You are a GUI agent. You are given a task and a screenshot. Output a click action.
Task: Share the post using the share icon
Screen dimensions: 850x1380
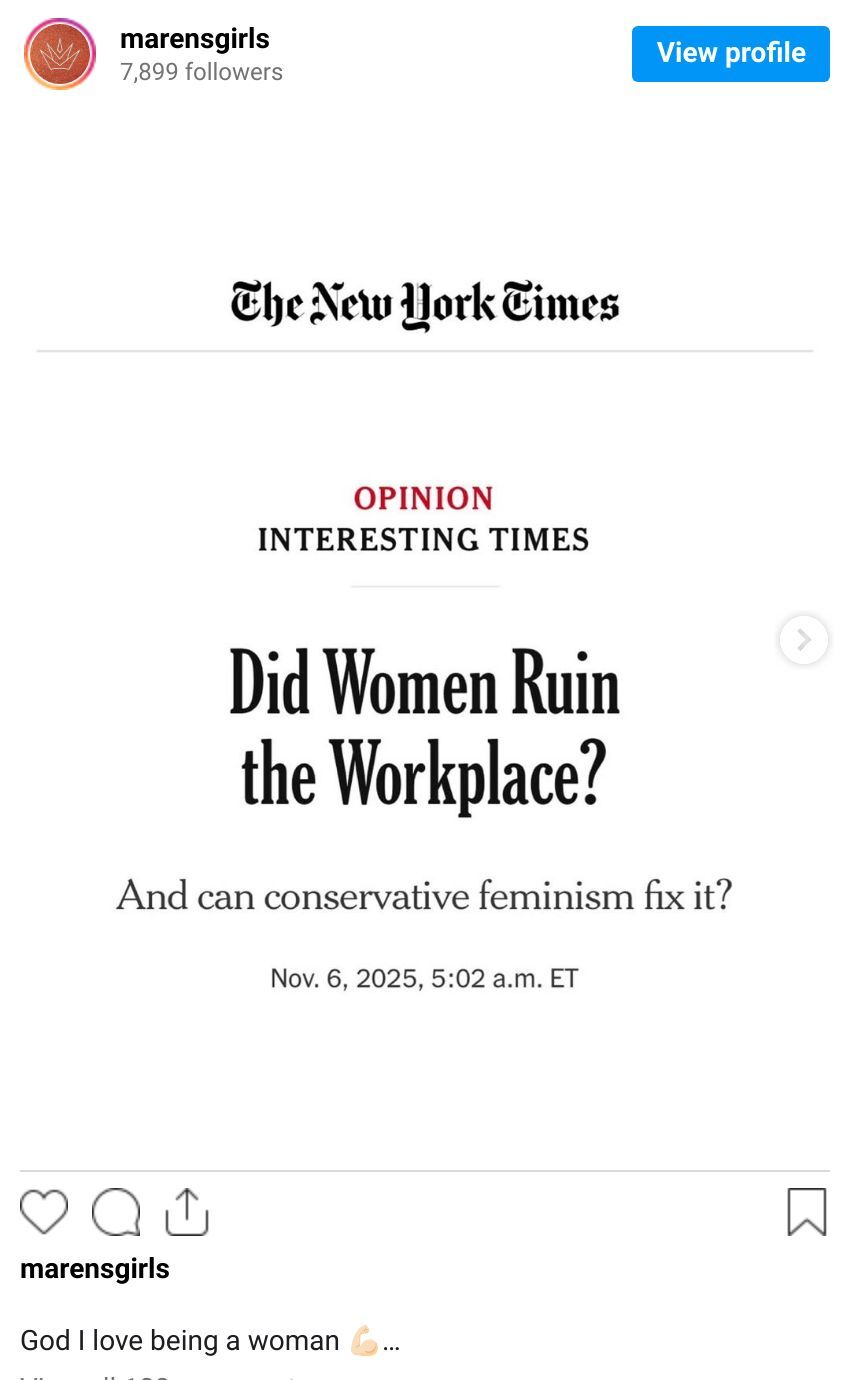click(186, 1212)
